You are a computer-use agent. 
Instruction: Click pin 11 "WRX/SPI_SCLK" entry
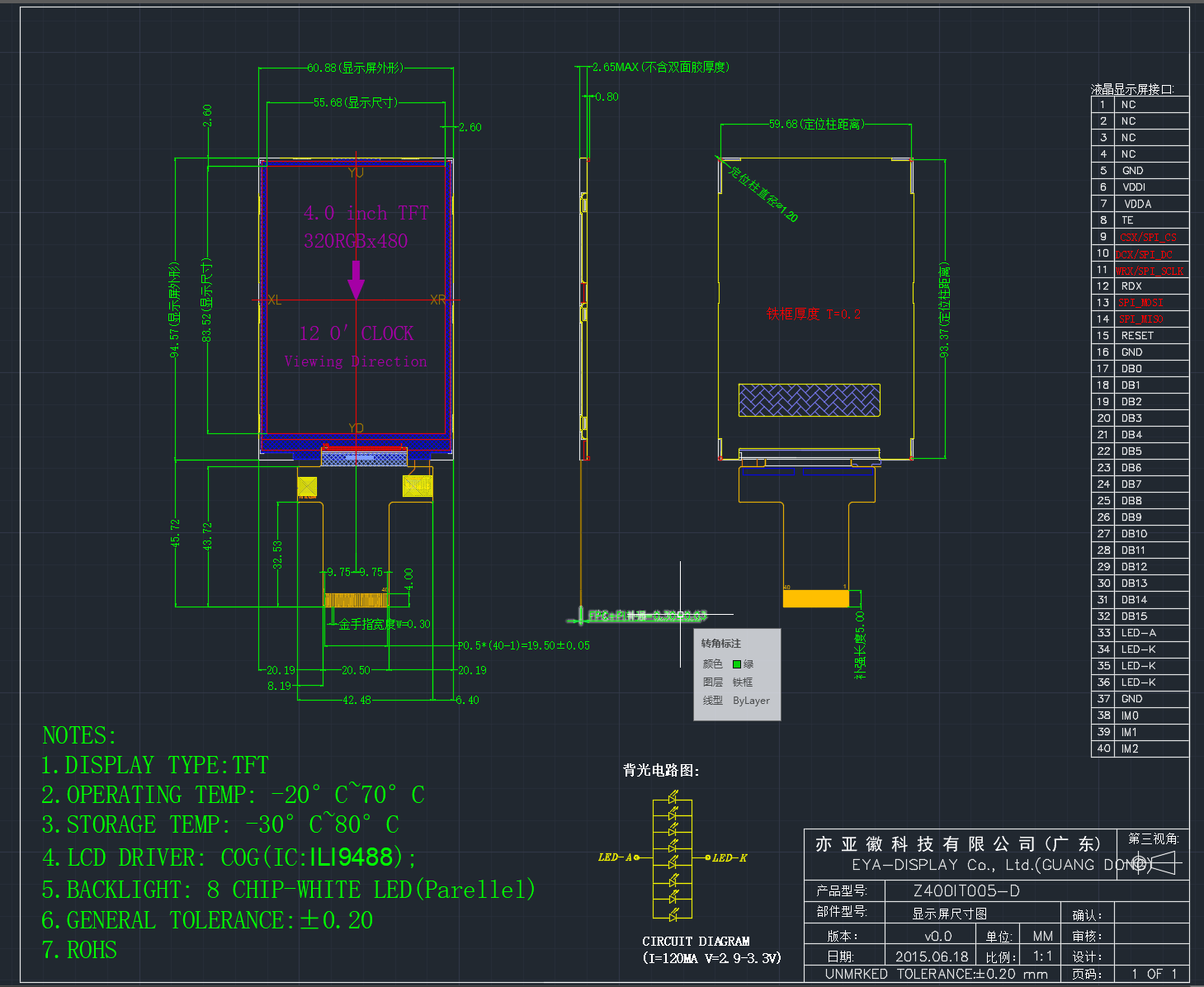click(x=1150, y=271)
